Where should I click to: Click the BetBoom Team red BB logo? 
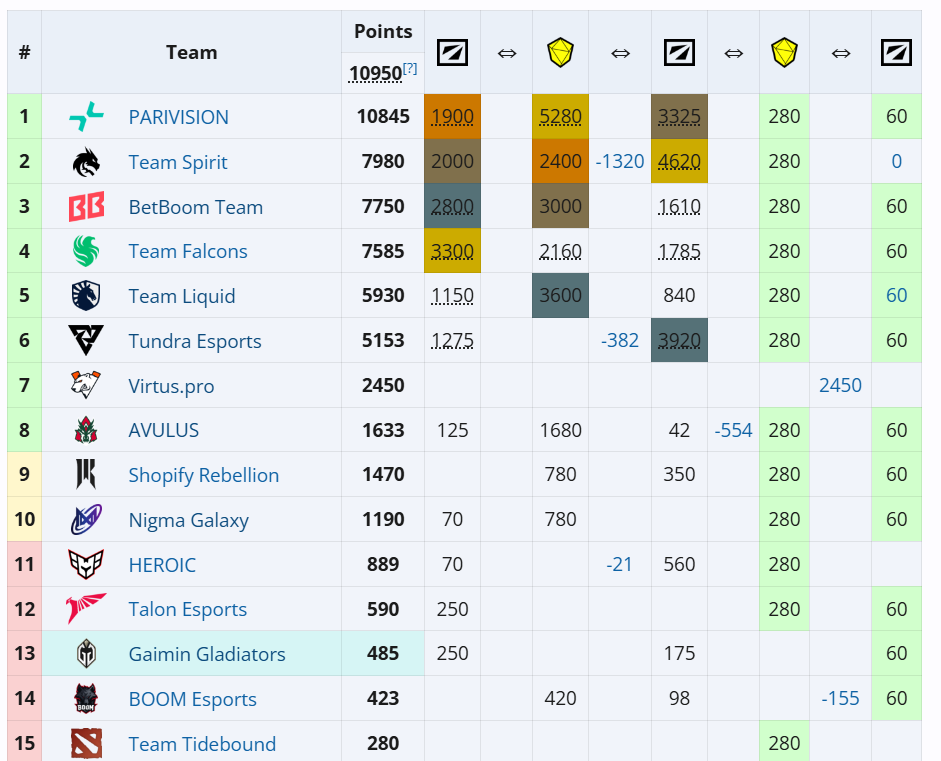[86, 206]
